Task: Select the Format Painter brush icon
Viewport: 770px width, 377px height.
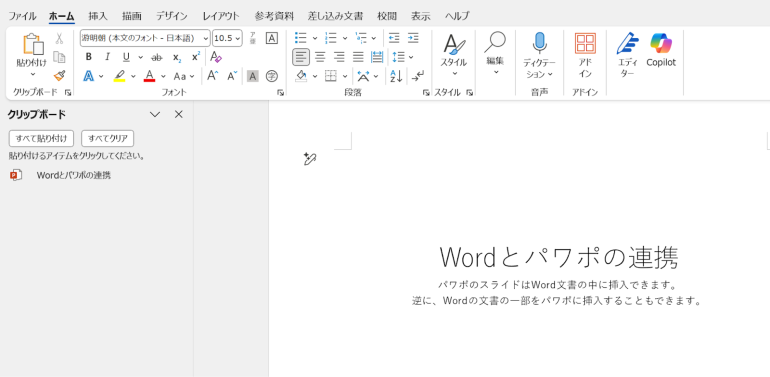Action: point(59,76)
